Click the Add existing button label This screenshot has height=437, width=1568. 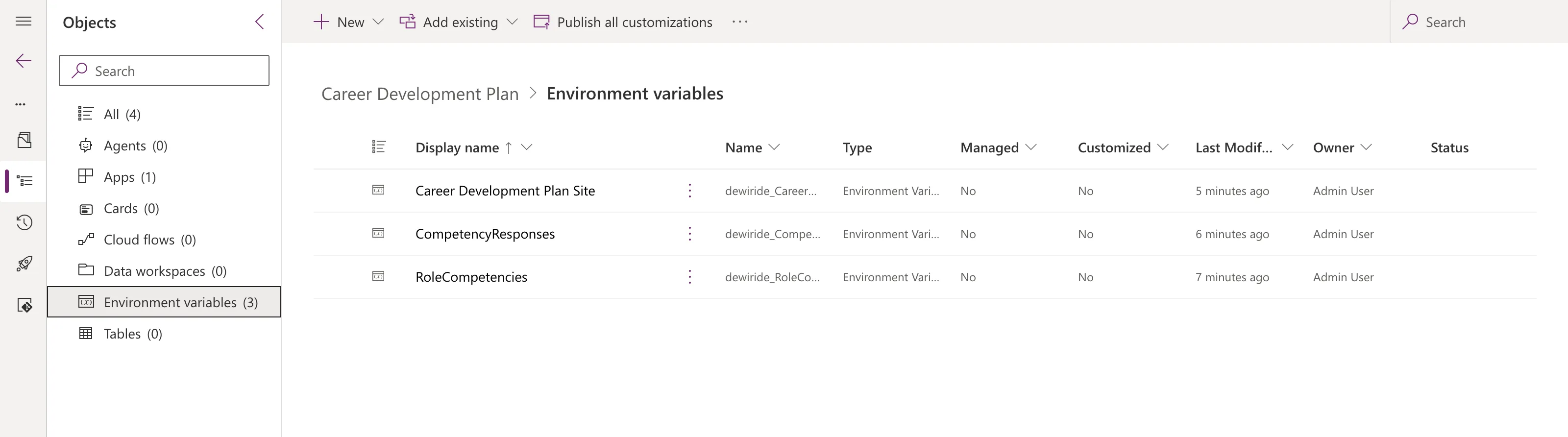(460, 22)
